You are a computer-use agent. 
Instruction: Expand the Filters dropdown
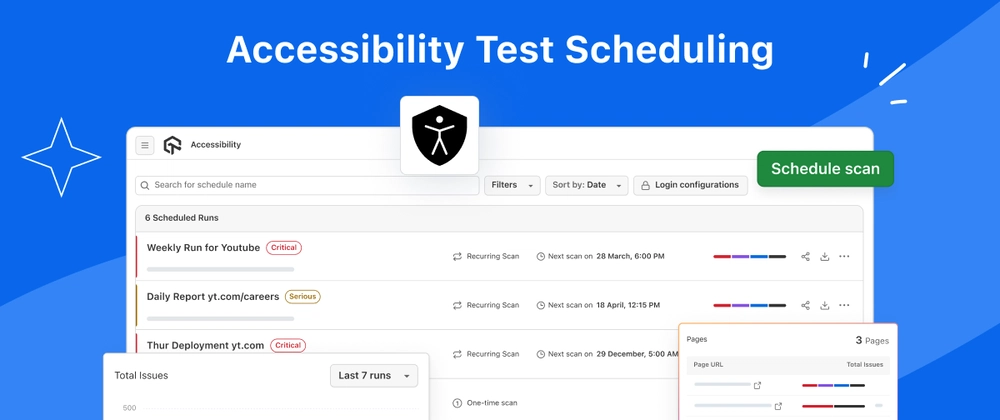pos(512,185)
